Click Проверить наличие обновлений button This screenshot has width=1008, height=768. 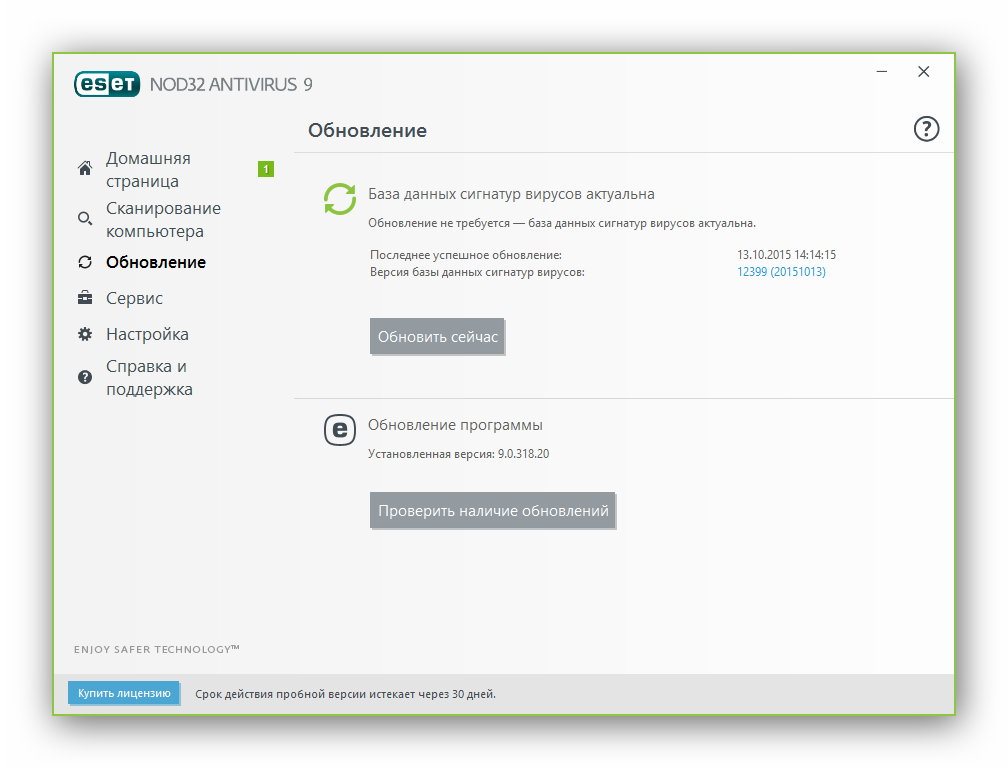pos(493,510)
